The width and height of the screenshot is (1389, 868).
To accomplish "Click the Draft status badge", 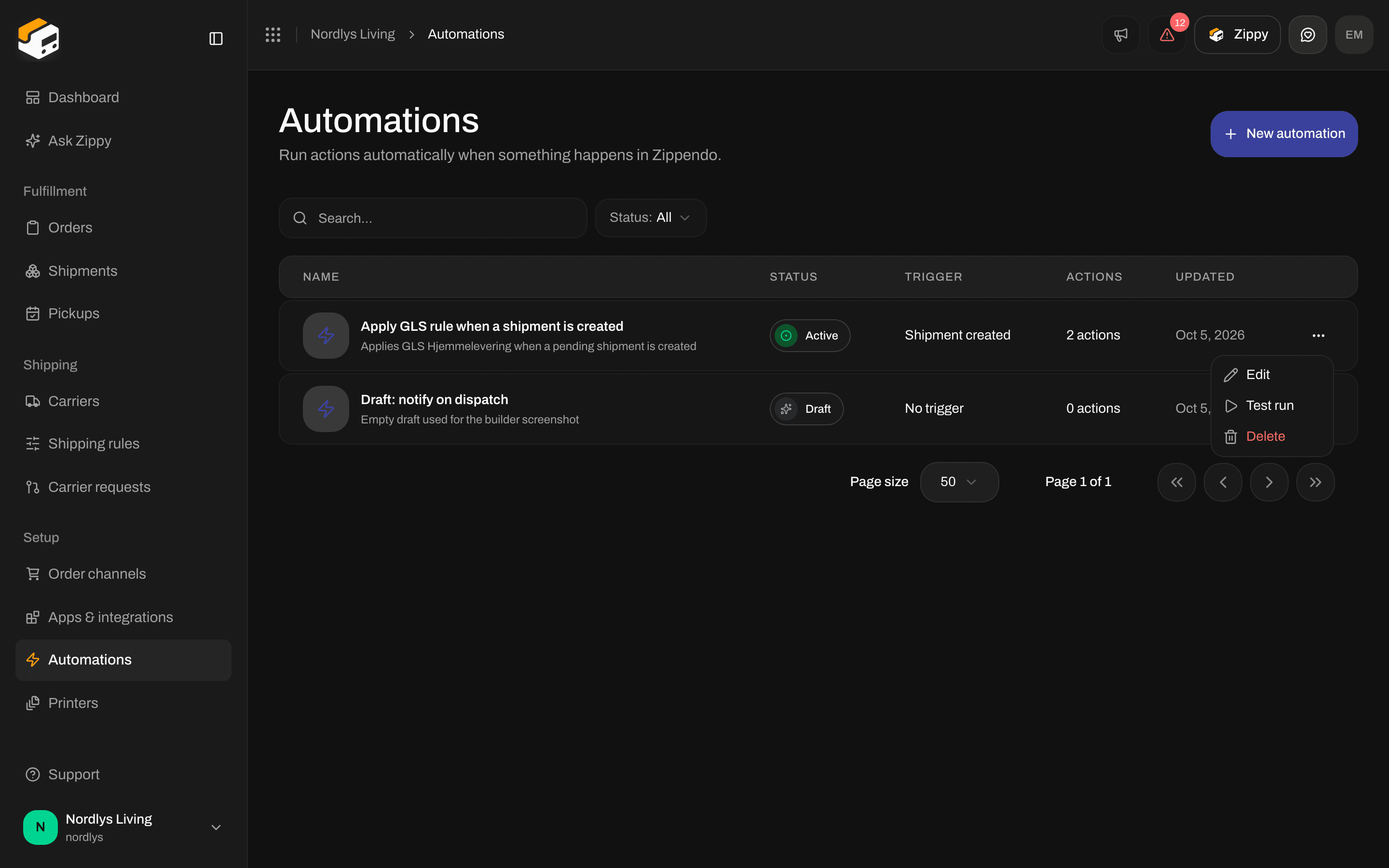I will click(x=806, y=409).
